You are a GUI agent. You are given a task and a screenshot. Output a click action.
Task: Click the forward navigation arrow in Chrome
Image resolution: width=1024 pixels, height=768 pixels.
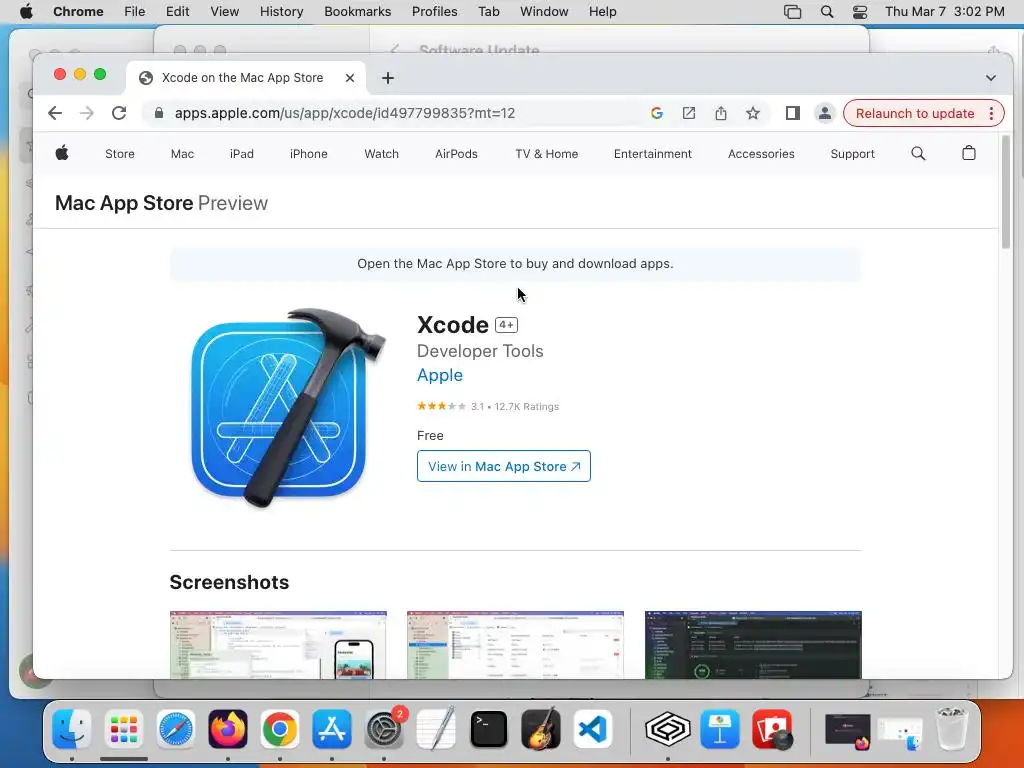click(87, 113)
